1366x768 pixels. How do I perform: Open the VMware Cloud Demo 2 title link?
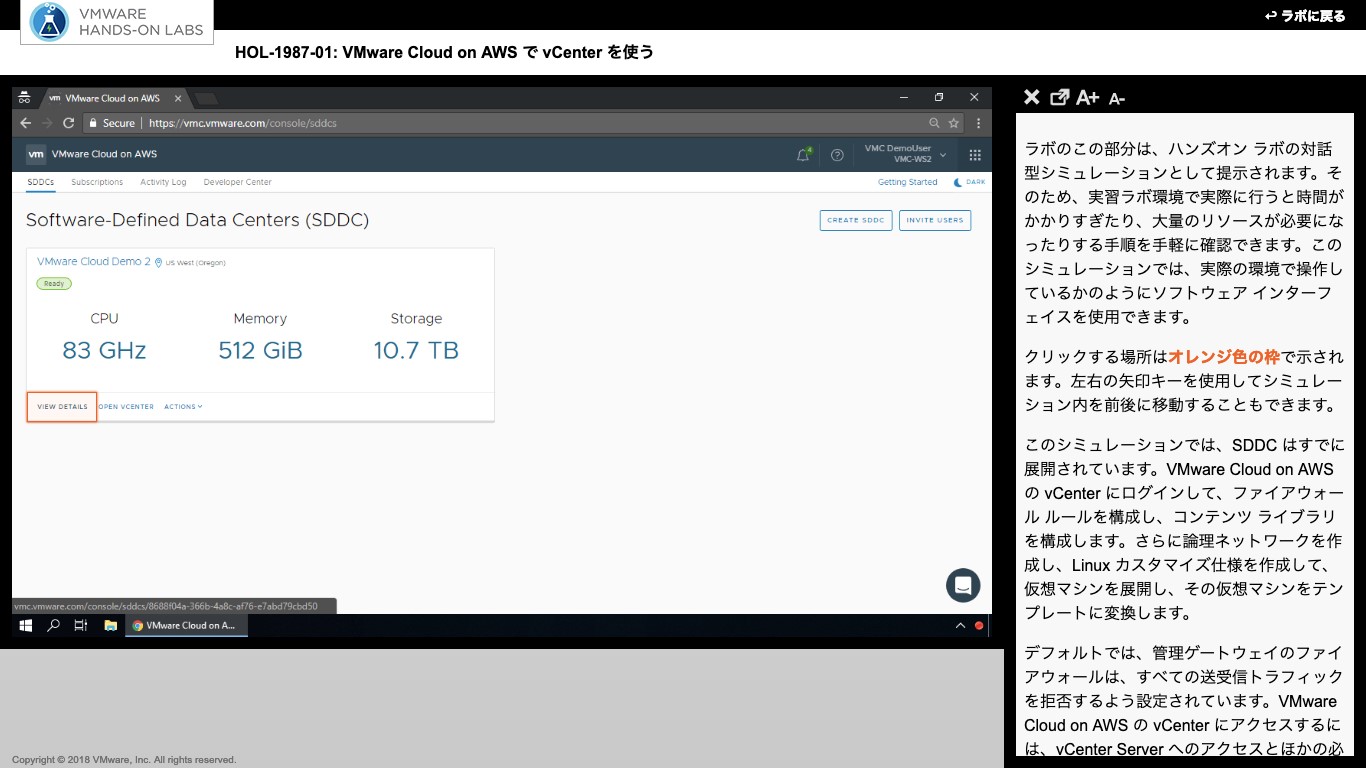tap(94, 261)
